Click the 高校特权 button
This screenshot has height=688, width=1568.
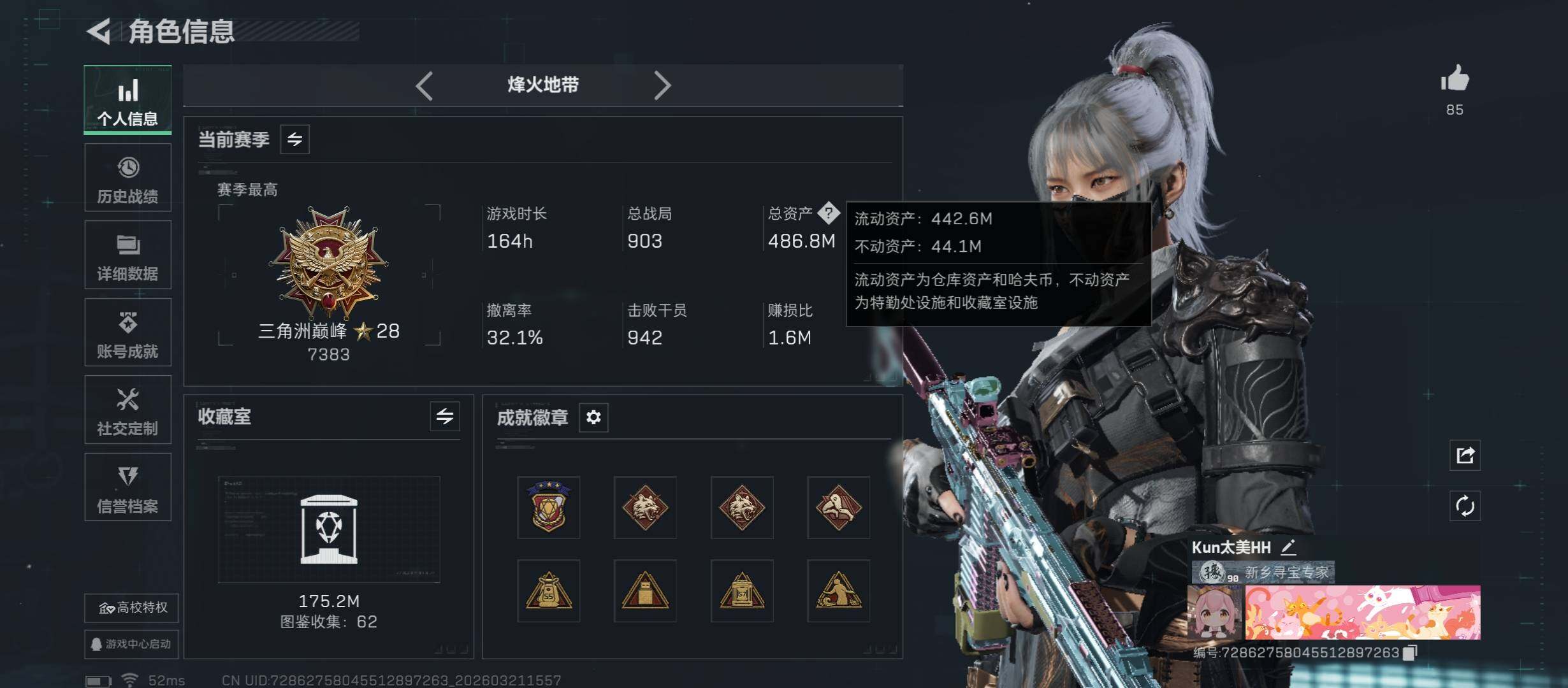pyautogui.click(x=131, y=608)
